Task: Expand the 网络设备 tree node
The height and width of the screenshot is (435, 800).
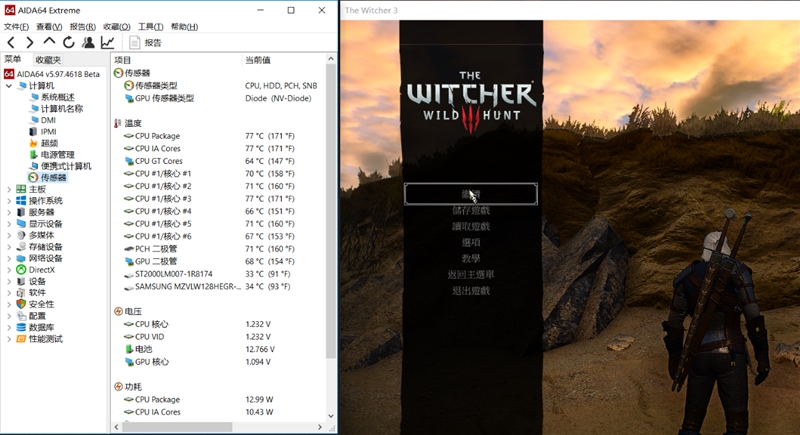Action: click(x=9, y=259)
